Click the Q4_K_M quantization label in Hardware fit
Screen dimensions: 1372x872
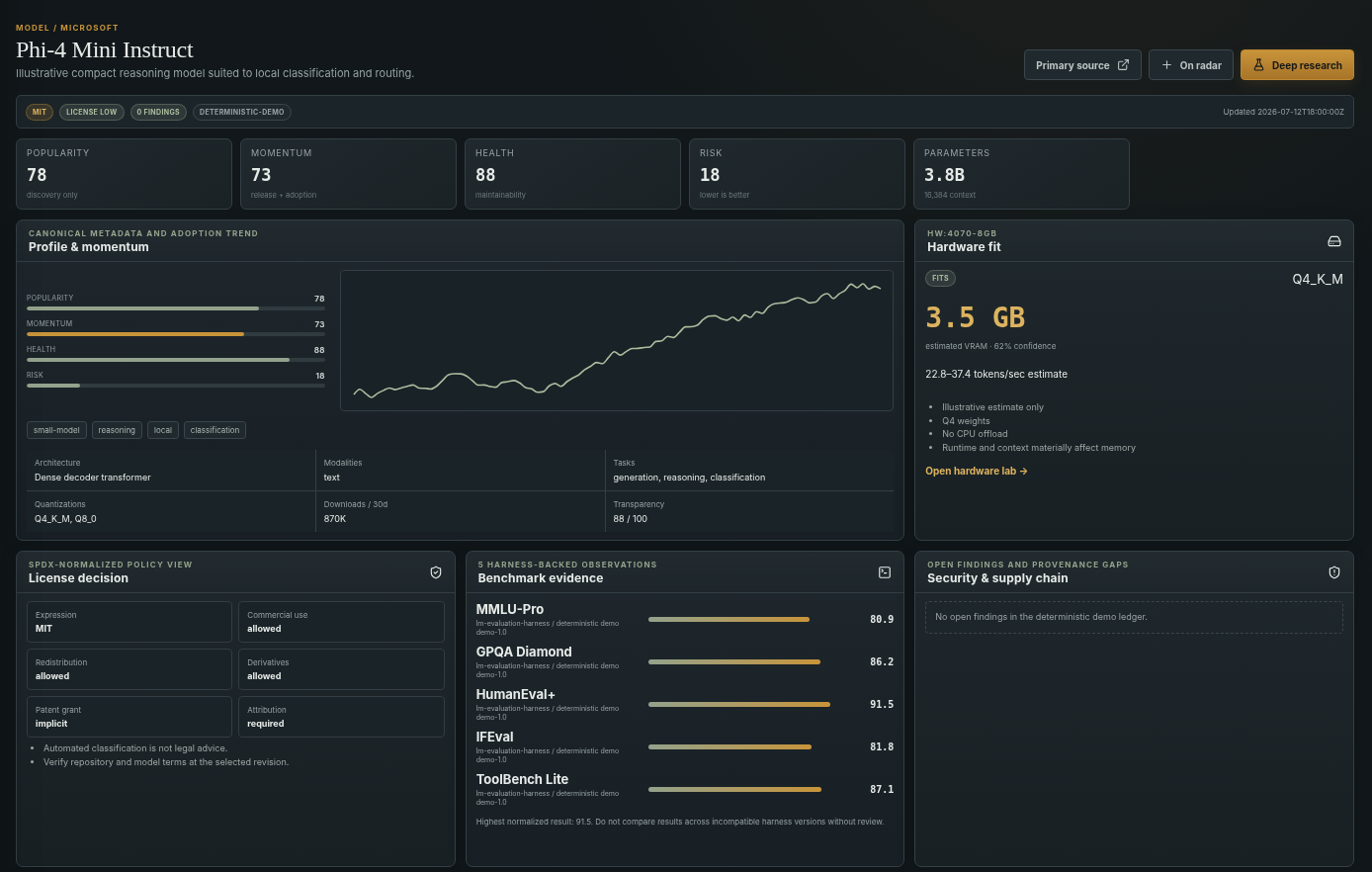point(1318,279)
